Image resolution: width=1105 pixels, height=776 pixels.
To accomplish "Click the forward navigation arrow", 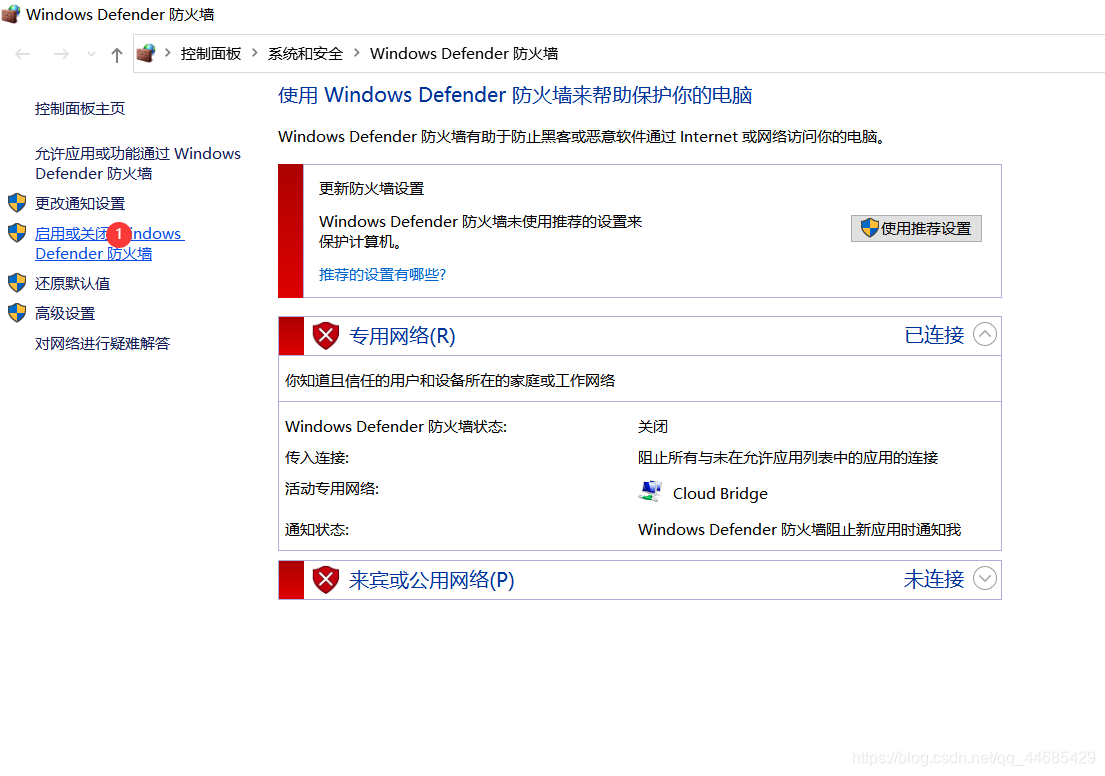I will click(61, 54).
